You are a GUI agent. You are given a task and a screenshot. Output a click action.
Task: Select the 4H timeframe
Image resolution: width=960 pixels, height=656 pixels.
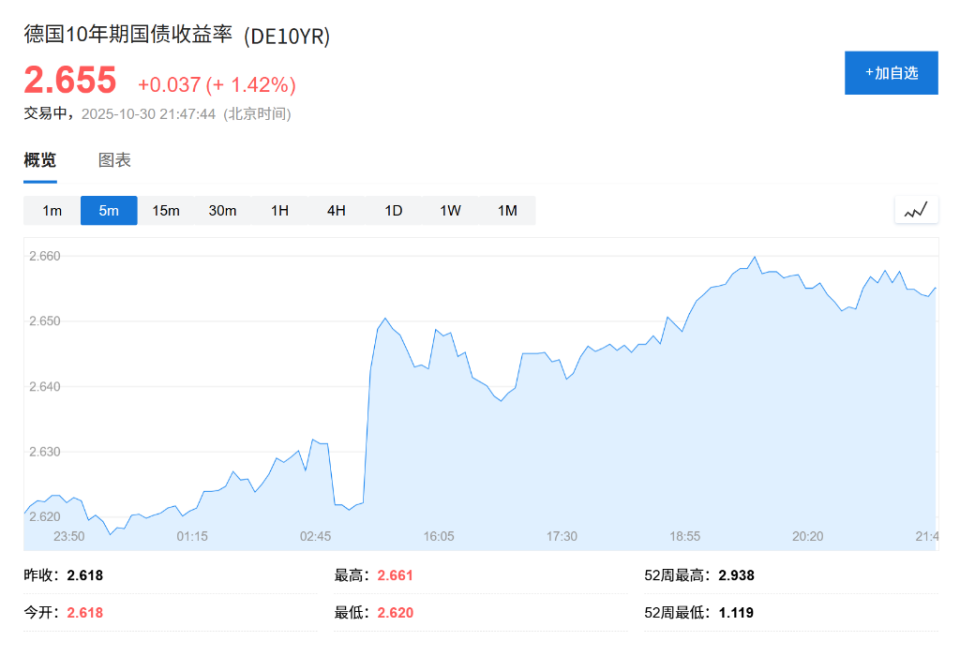336,210
